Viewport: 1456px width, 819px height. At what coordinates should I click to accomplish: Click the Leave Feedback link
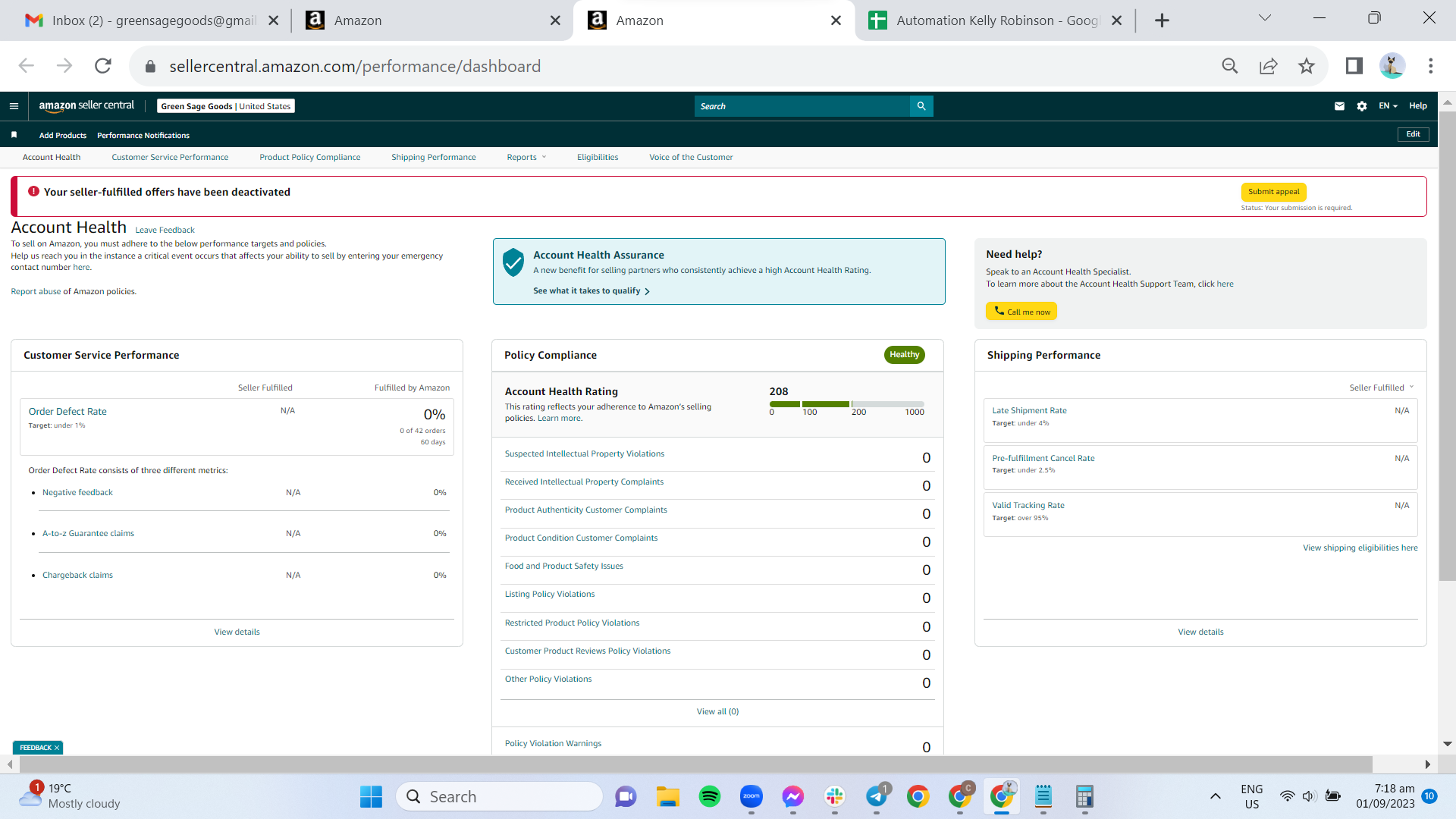click(165, 231)
